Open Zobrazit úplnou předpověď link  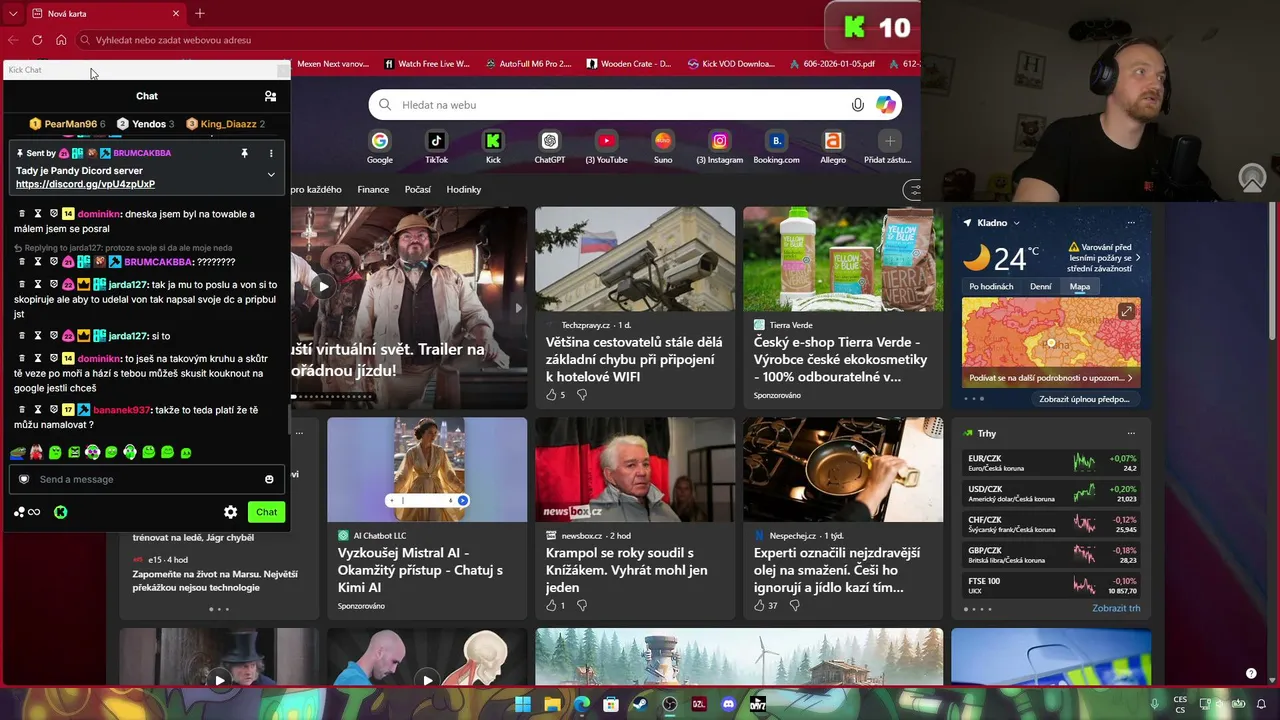pyautogui.click(x=1084, y=399)
